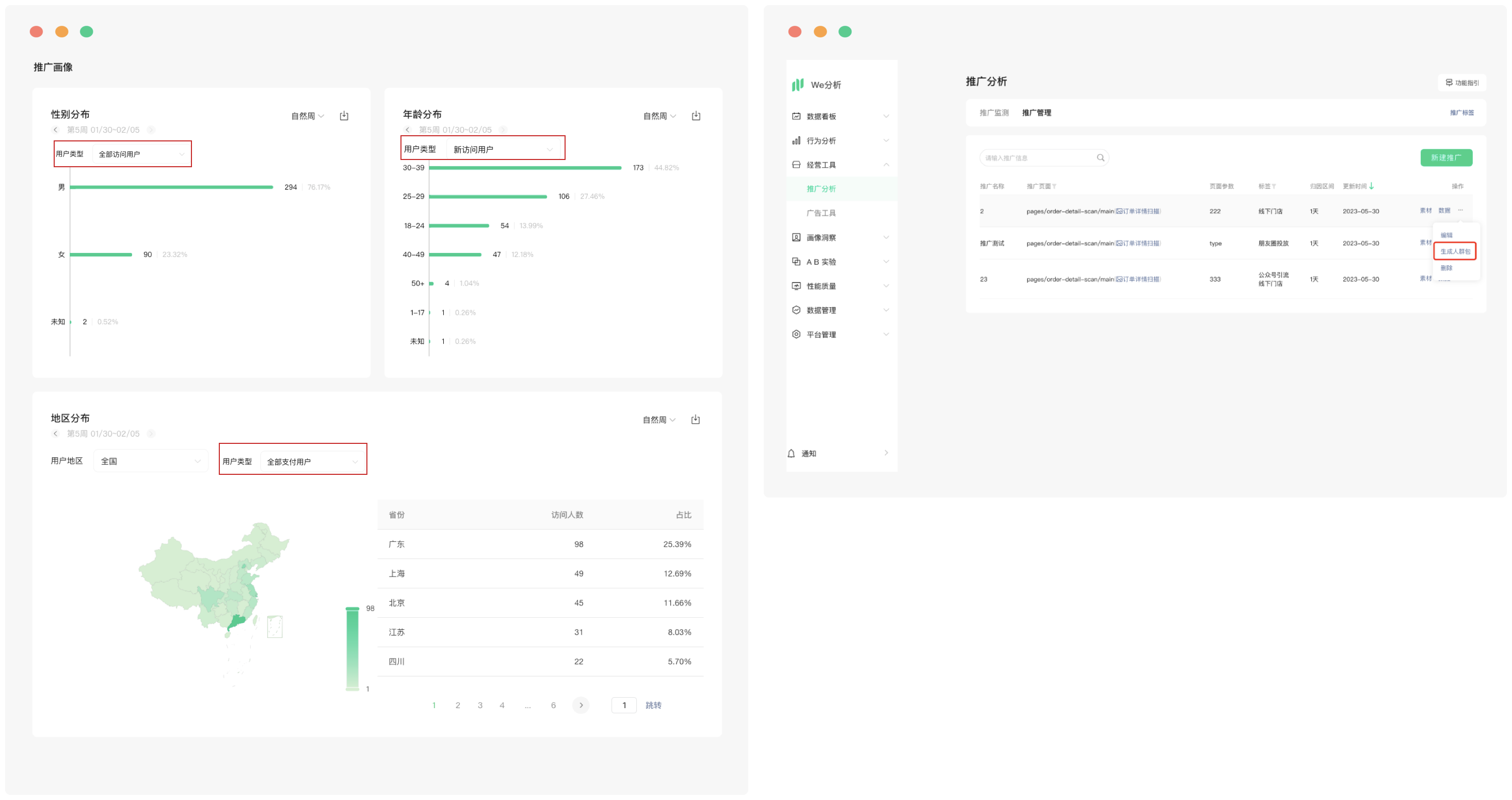Click the notification bell icon

[x=791, y=453]
